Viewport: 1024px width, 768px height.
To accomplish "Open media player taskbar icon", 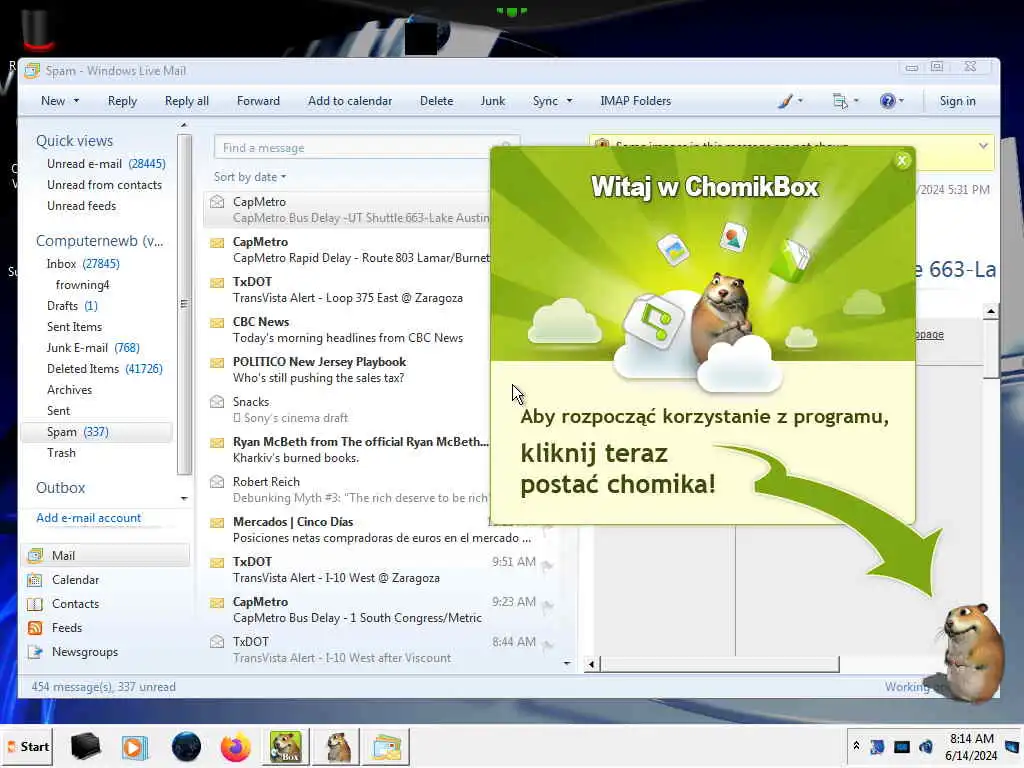I will [135, 747].
